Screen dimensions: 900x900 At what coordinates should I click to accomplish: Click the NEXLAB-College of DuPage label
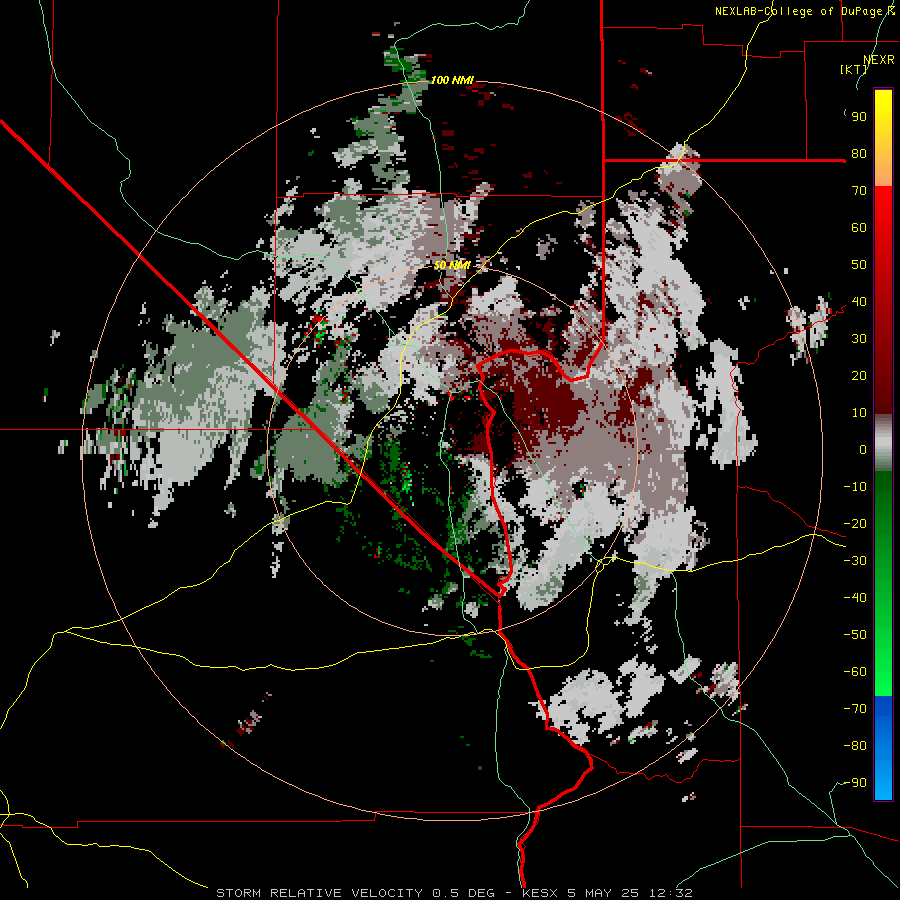[804, 11]
